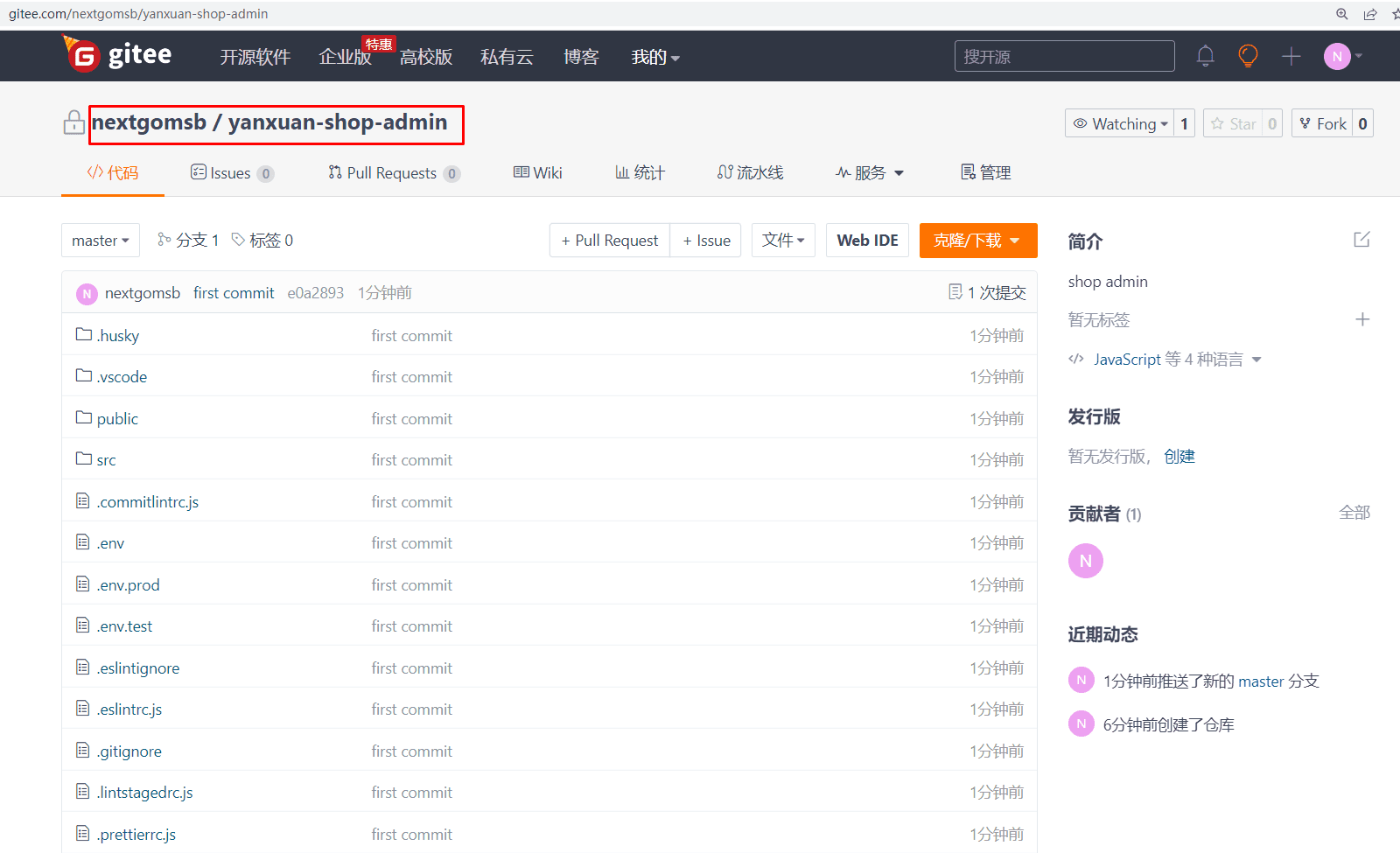Open the .eslintignore file
The image size is (1400, 853).
click(x=138, y=668)
